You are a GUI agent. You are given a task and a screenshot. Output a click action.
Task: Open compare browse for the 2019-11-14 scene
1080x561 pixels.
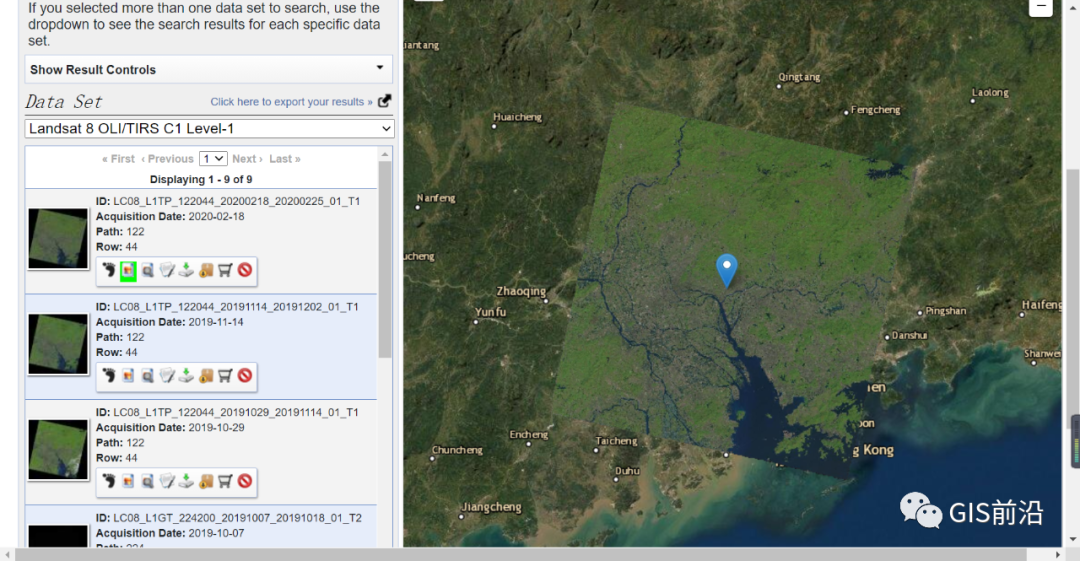(x=147, y=376)
